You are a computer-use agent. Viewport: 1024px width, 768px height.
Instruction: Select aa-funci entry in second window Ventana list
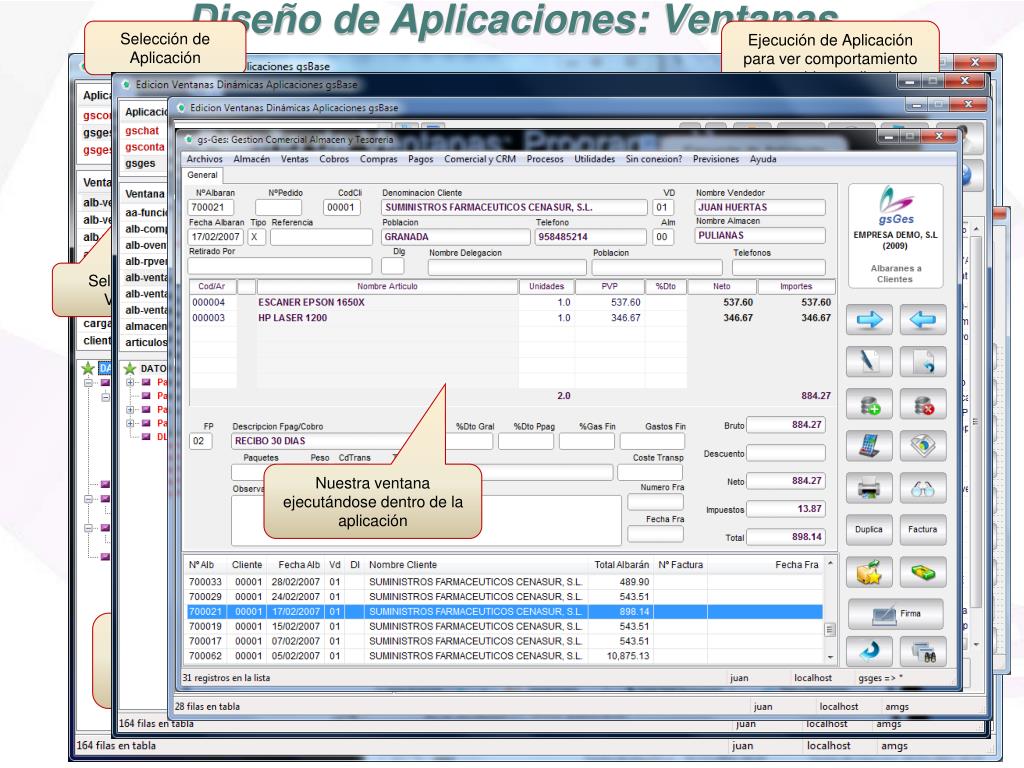pyautogui.click(x=146, y=212)
